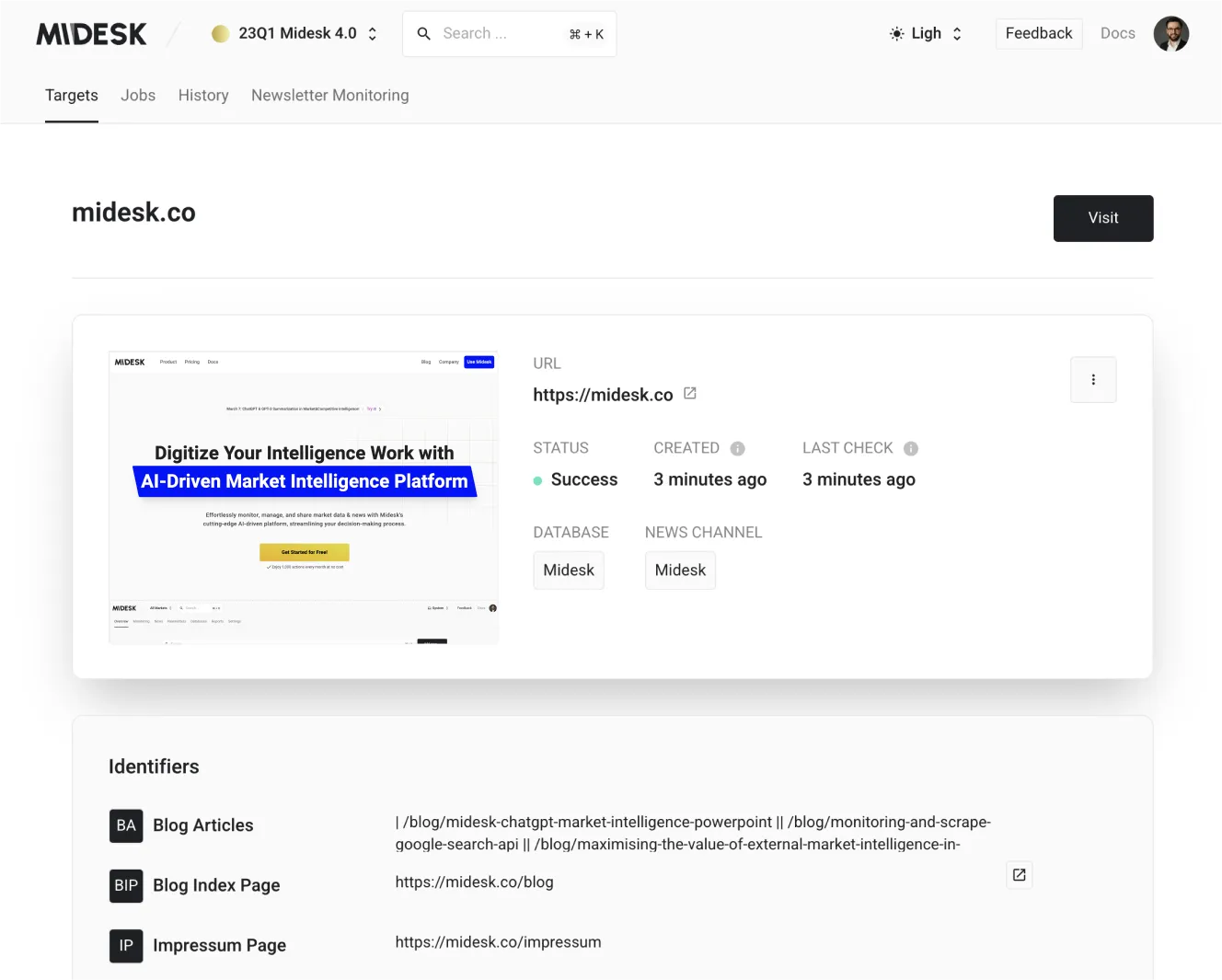Click the Success status text

pyautogui.click(x=584, y=479)
